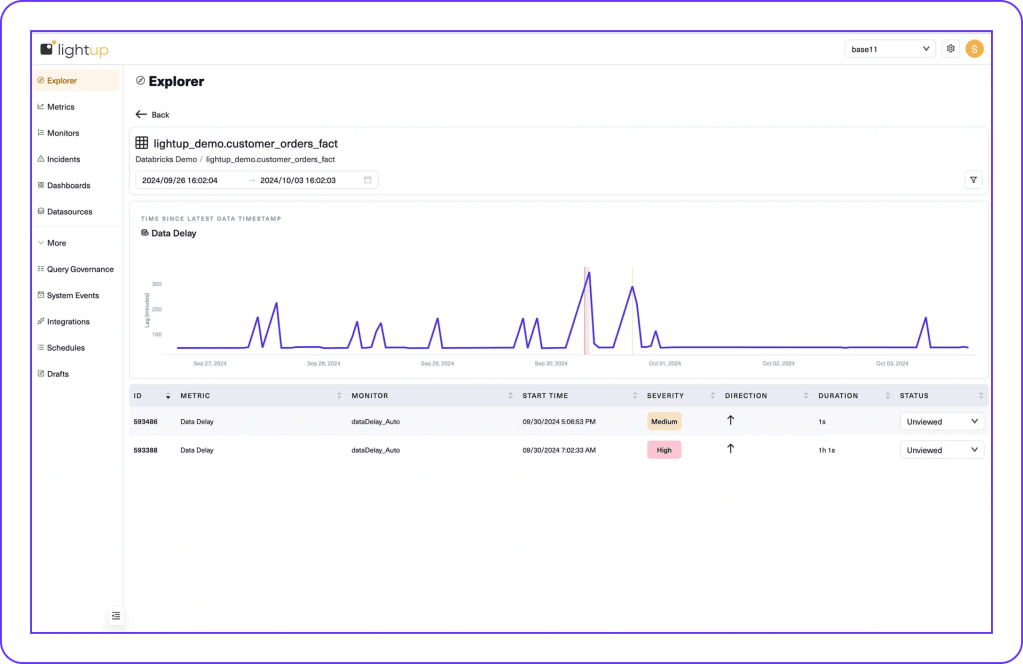Open Schedules from the sidebar
1023x664 pixels.
click(65, 347)
